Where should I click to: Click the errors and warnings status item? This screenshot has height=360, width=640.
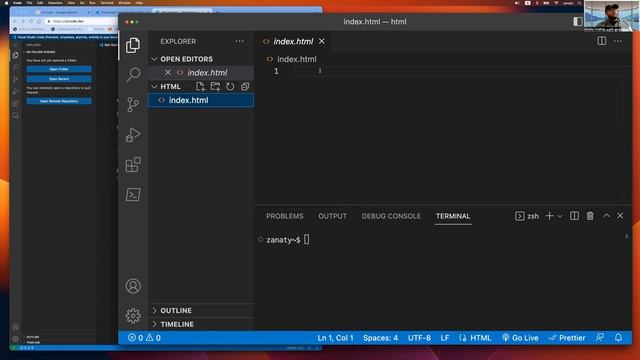point(144,338)
